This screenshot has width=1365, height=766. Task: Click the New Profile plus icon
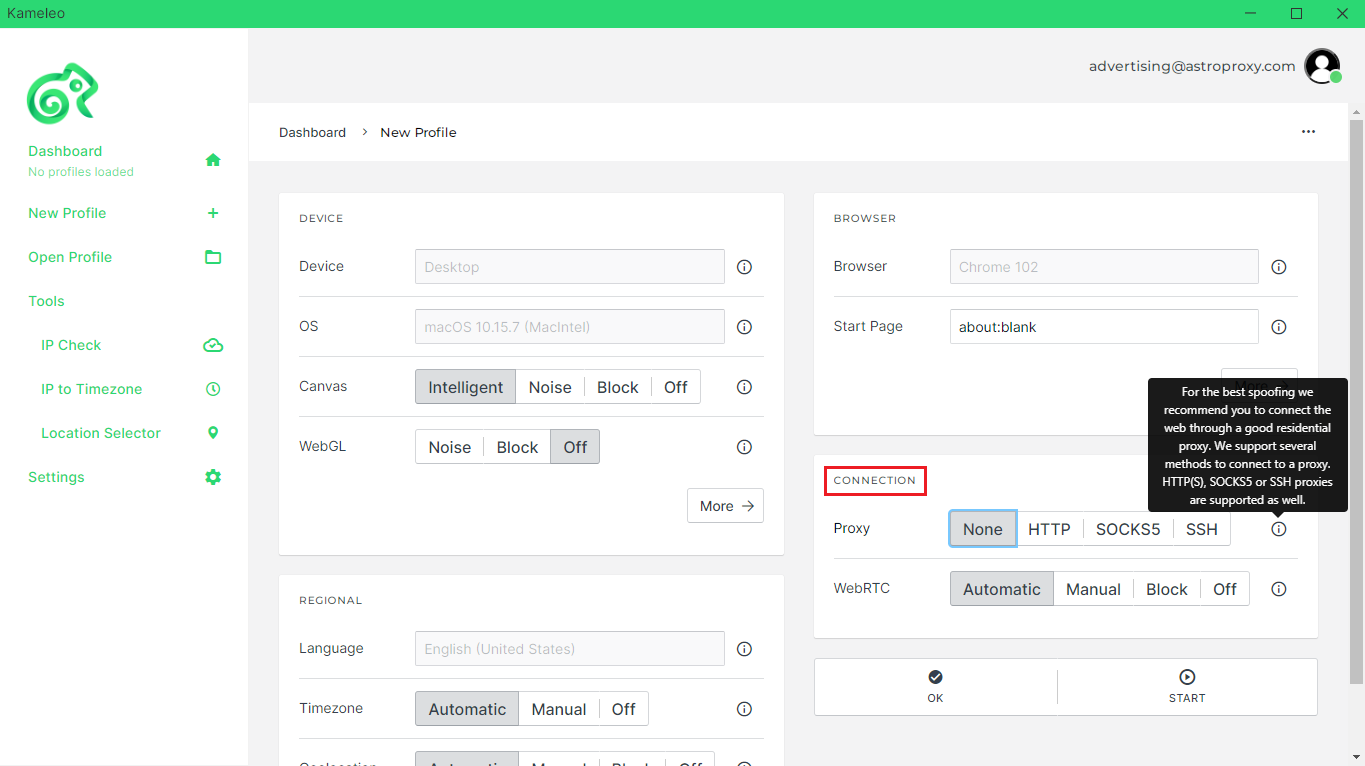coord(213,213)
